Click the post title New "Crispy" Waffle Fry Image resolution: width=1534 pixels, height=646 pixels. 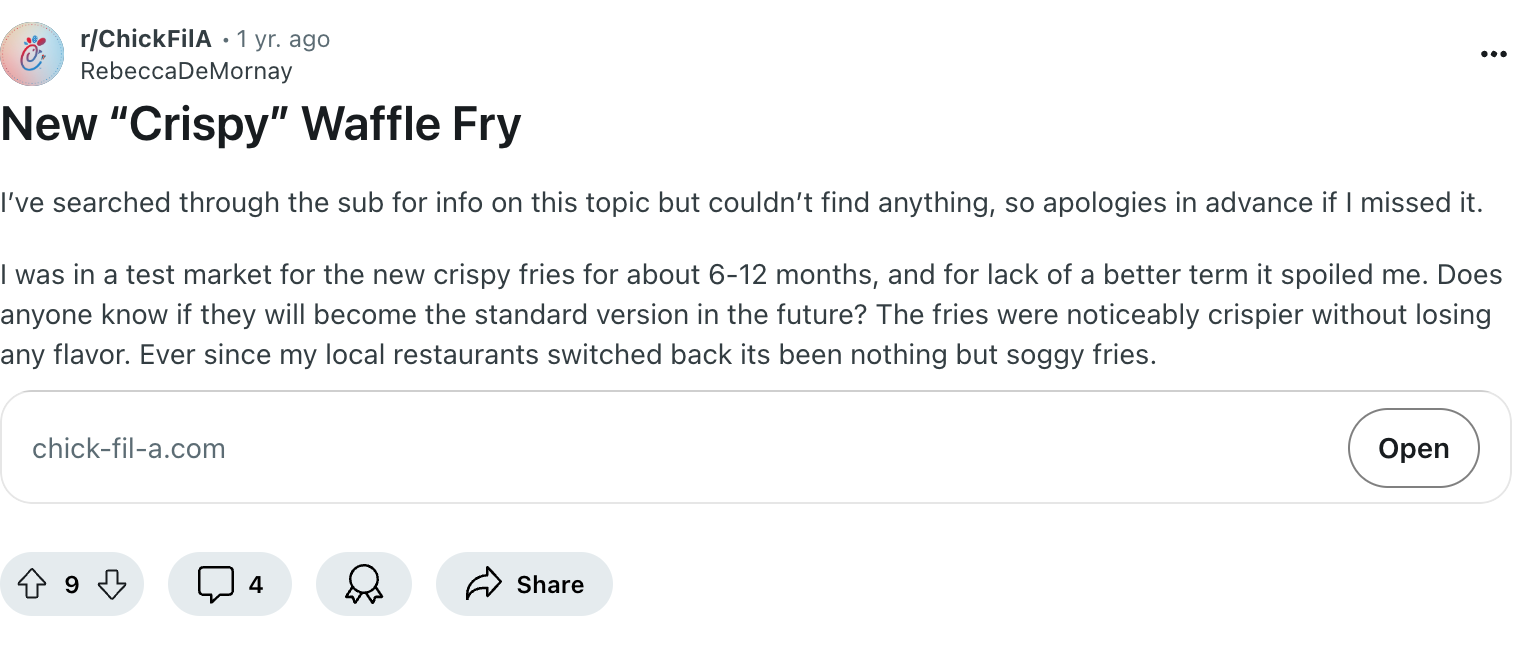coord(261,125)
